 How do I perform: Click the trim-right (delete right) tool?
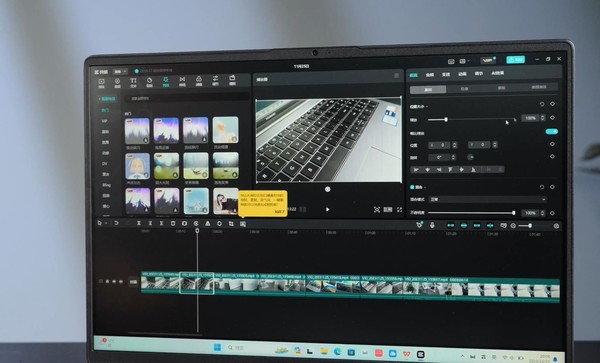[161, 223]
